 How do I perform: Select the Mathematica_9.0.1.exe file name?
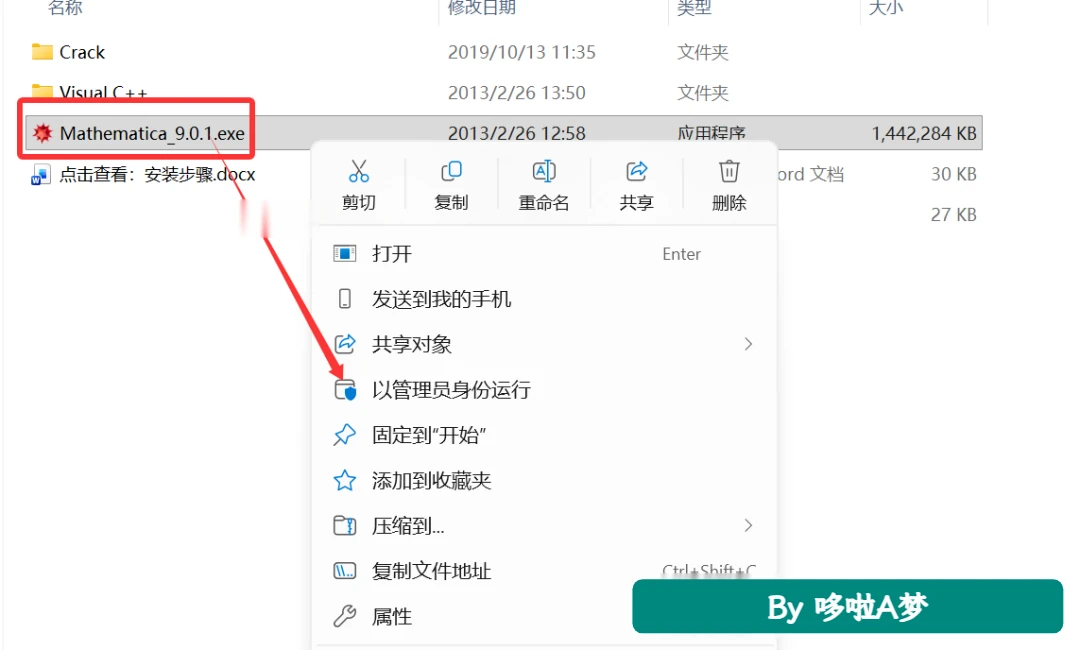pos(152,133)
